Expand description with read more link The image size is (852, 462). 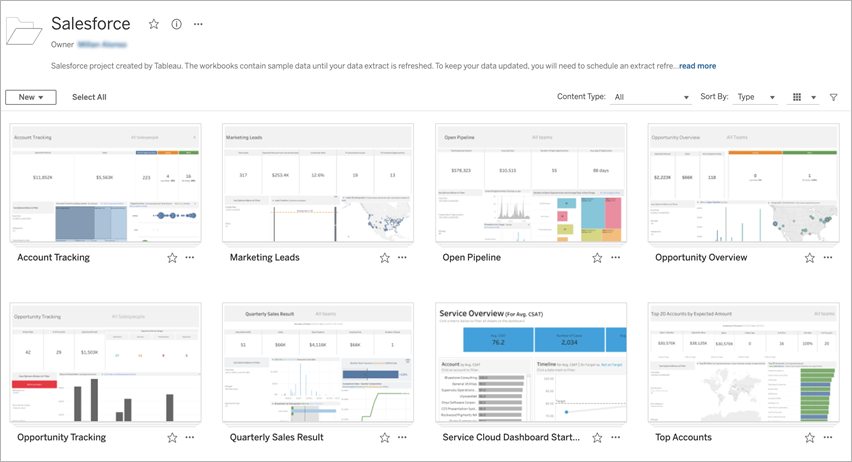tap(698, 66)
